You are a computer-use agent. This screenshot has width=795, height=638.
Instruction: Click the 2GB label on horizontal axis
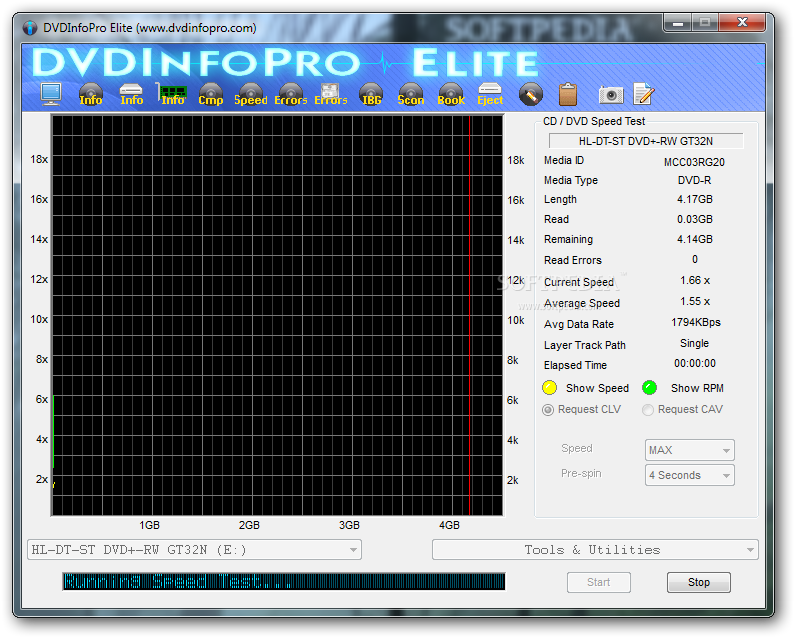point(249,525)
